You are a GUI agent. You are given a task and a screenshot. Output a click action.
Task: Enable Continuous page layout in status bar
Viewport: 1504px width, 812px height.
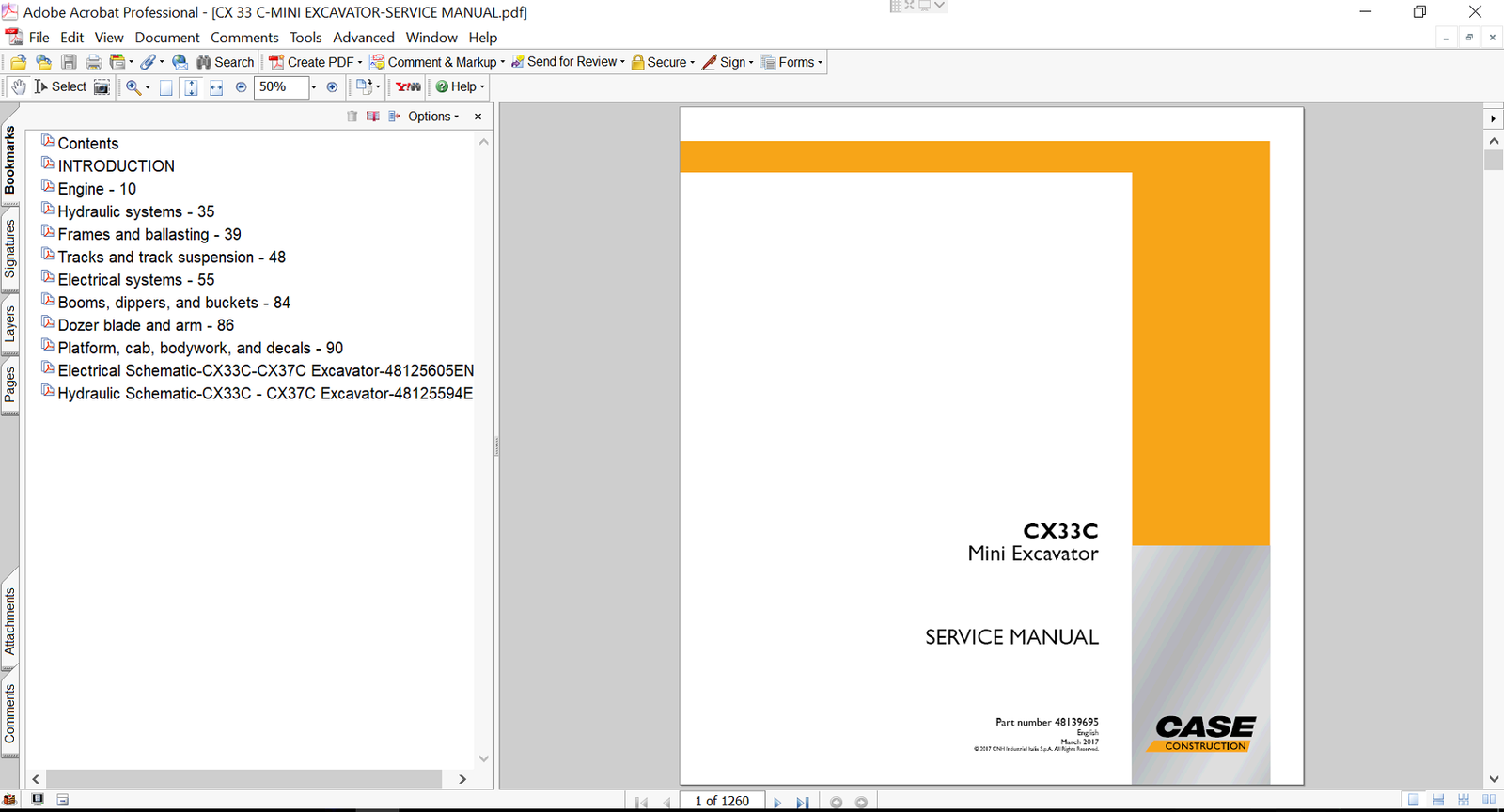pyautogui.click(x=1438, y=800)
